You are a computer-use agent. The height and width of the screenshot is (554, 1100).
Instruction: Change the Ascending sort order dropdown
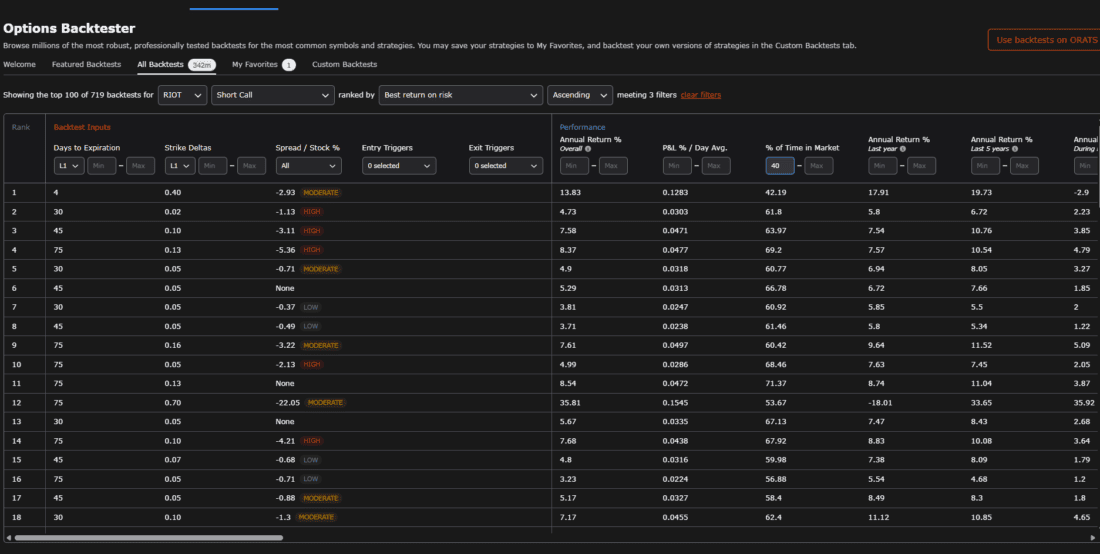[x=580, y=95]
